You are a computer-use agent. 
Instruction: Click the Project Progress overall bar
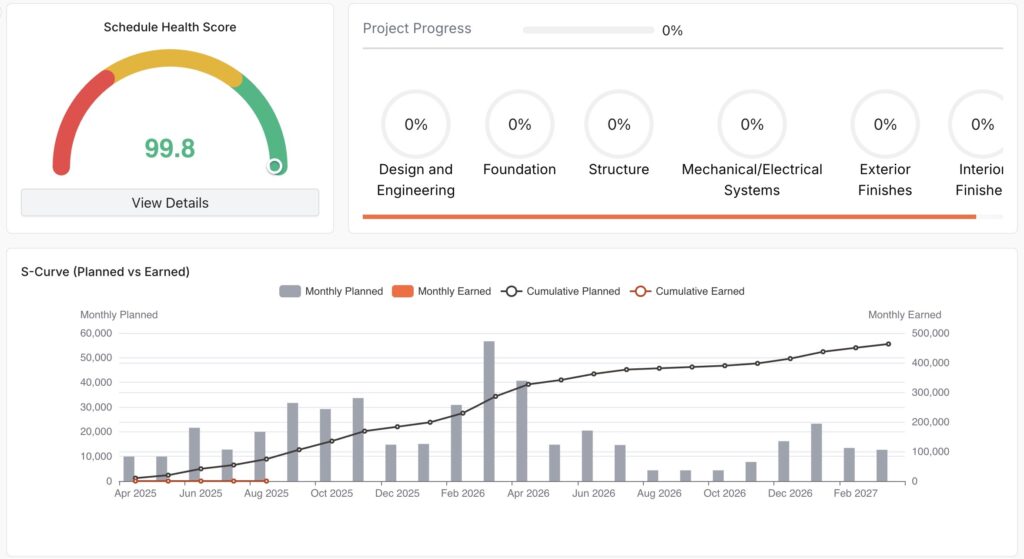587,30
